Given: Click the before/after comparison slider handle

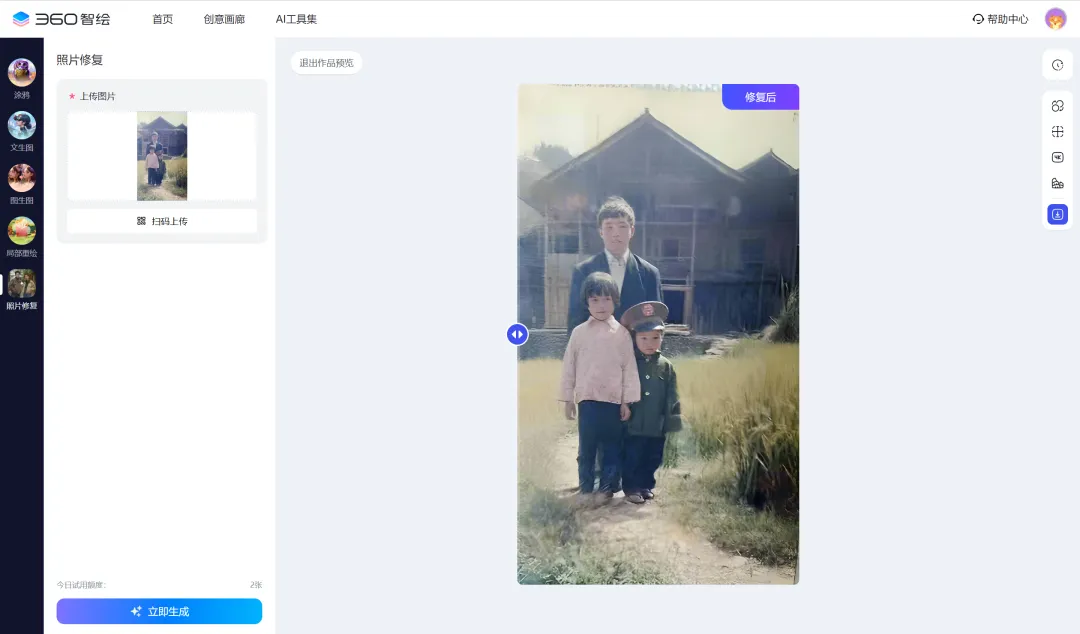Looking at the screenshot, I should (517, 334).
